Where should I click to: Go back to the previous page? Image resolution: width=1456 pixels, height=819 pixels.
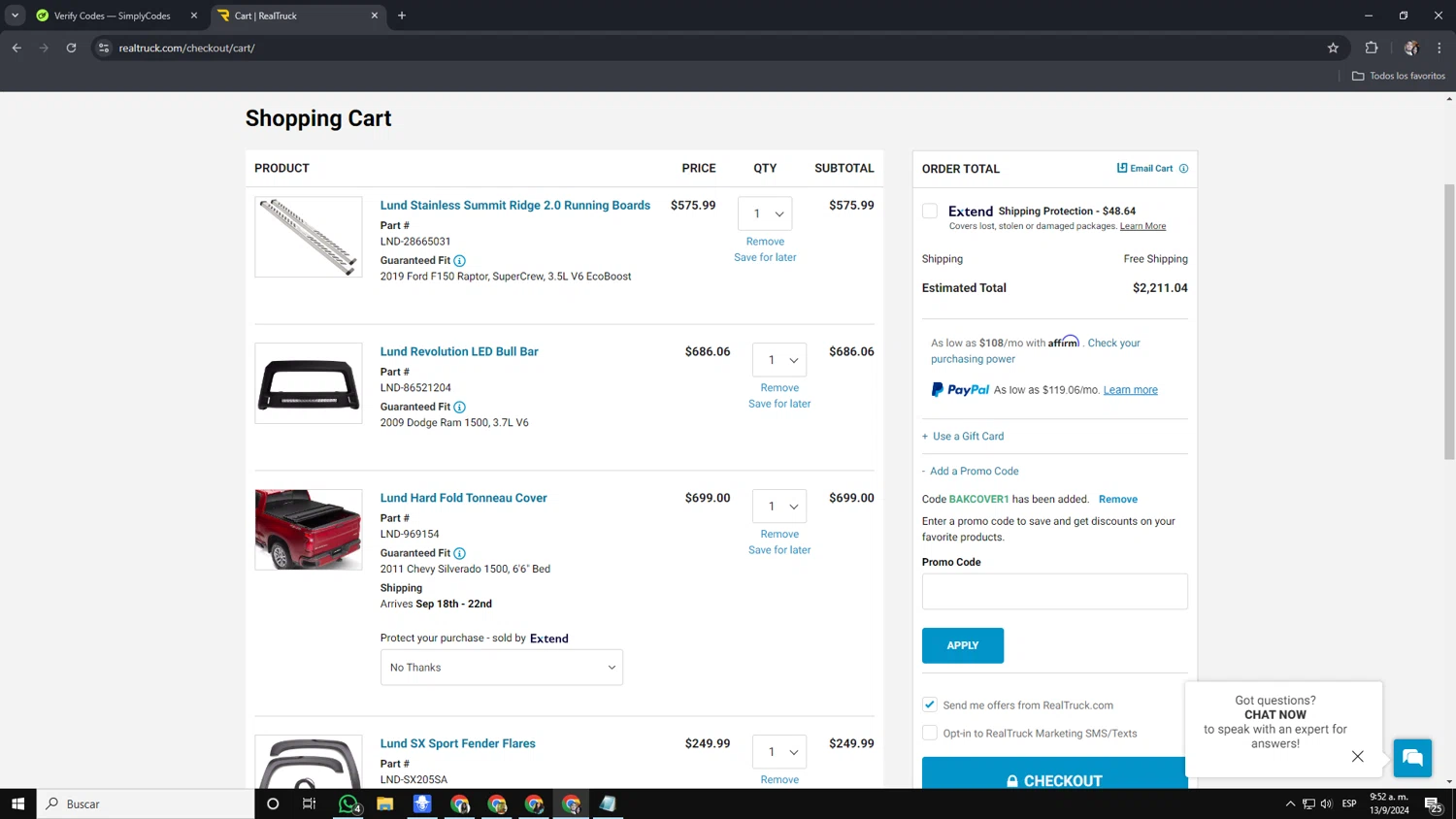pyautogui.click(x=17, y=48)
